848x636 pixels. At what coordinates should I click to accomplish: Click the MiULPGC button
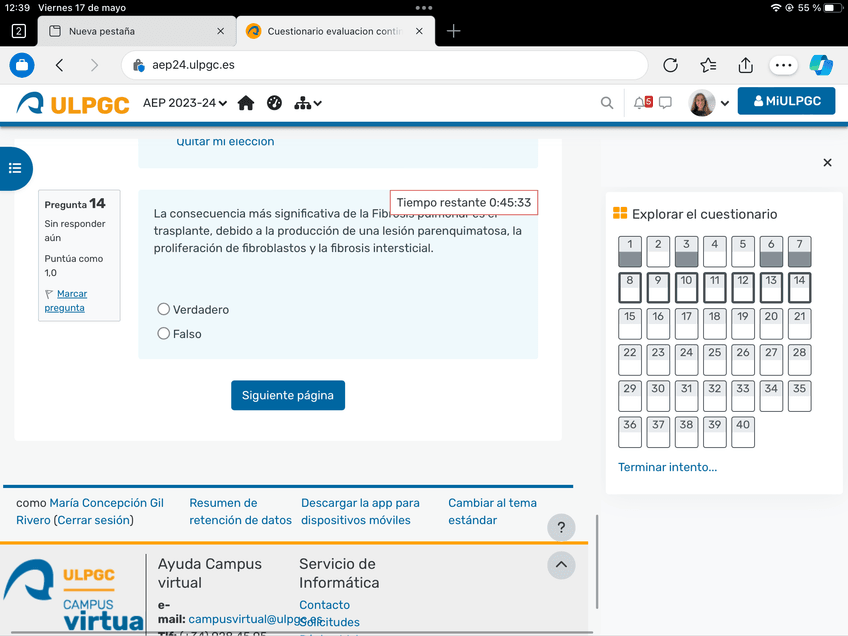coord(786,101)
